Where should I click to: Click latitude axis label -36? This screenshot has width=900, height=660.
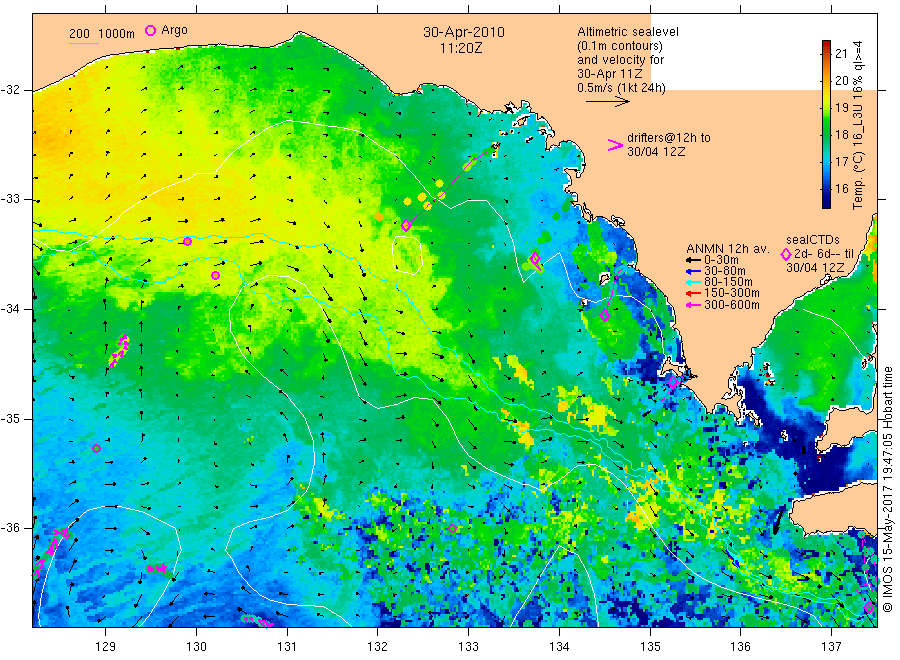(10, 528)
